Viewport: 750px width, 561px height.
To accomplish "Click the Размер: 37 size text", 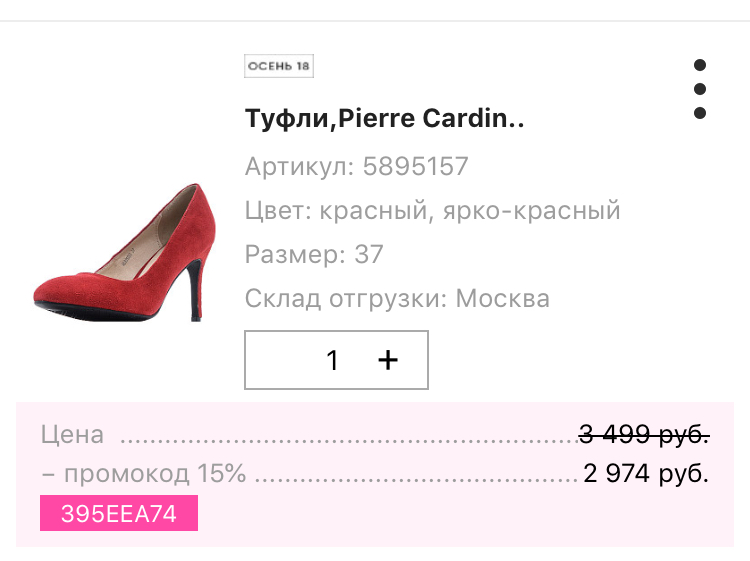I will click(314, 254).
